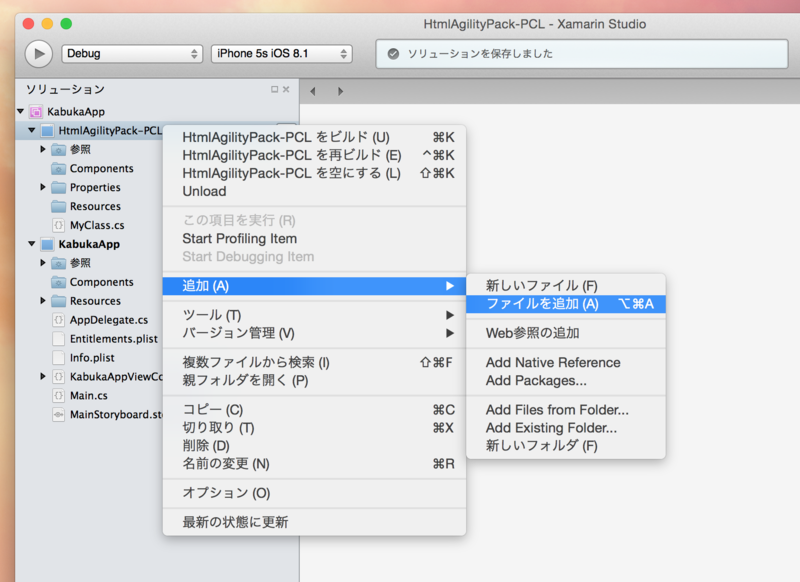Open the iPhone 5s iOS 8.1 target dropdown
Screen dimensions: 800x582
[x=282, y=54]
